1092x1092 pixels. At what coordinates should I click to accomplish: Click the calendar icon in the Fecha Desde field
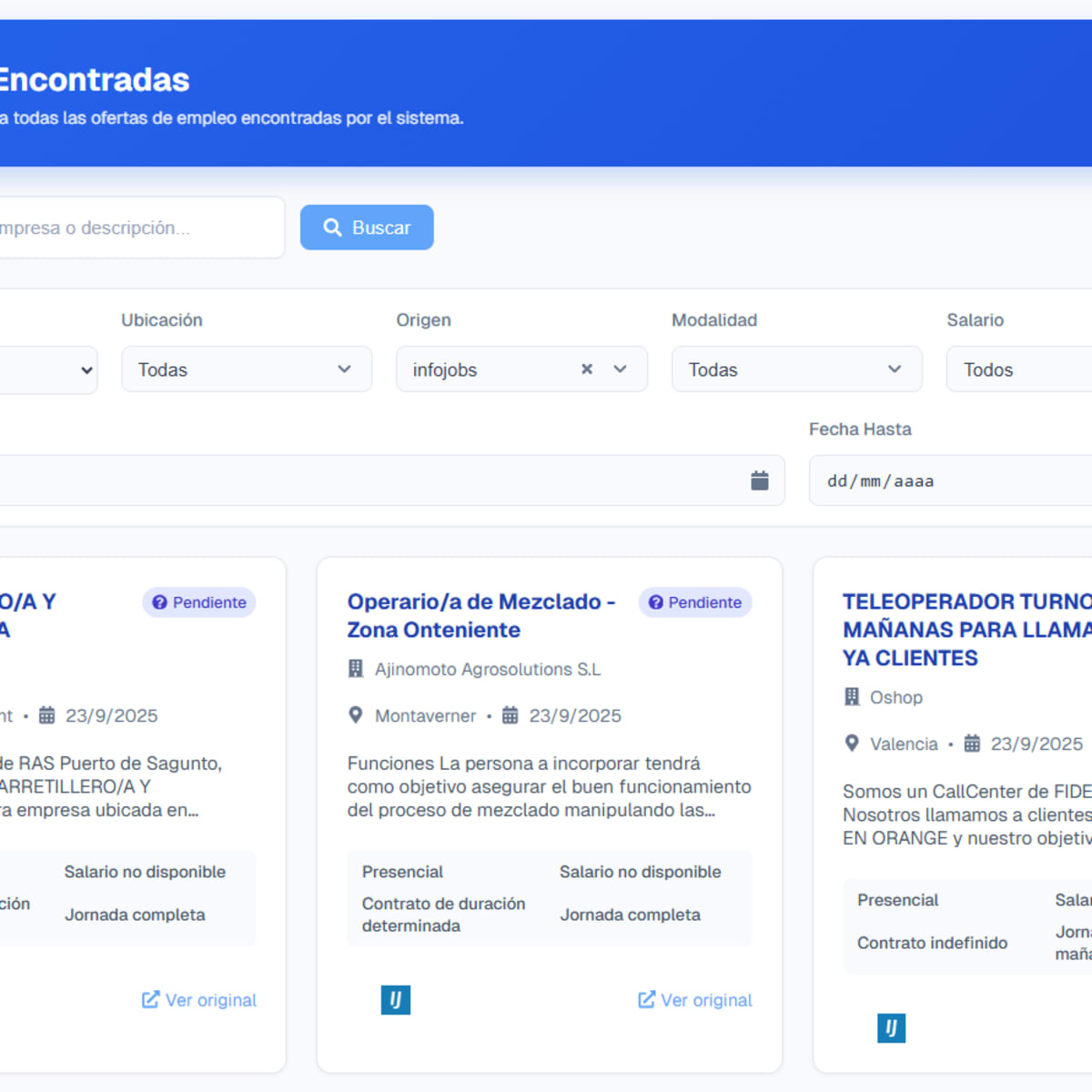[x=758, y=480]
